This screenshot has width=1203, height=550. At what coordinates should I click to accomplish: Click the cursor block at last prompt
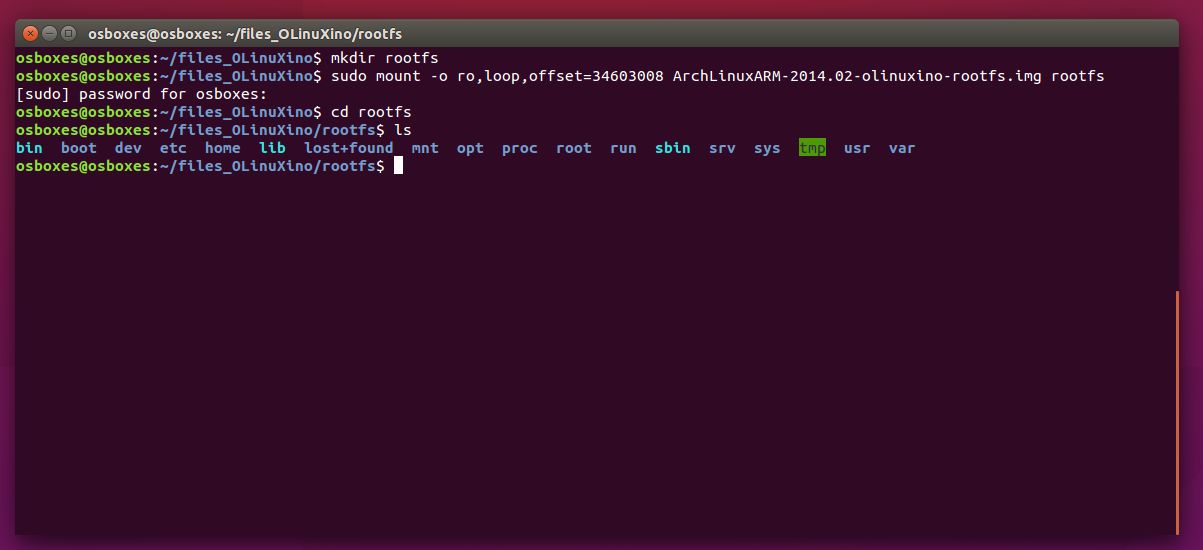pos(398,166)
